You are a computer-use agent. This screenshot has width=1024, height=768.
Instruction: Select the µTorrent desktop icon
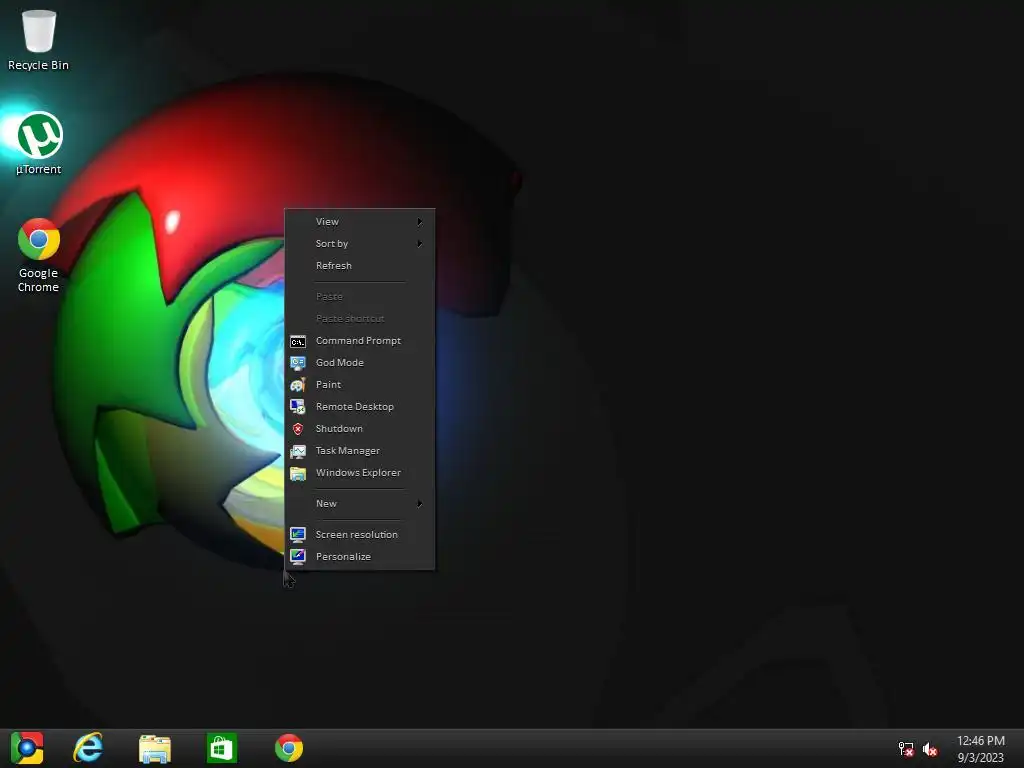(x=39, y=144)
